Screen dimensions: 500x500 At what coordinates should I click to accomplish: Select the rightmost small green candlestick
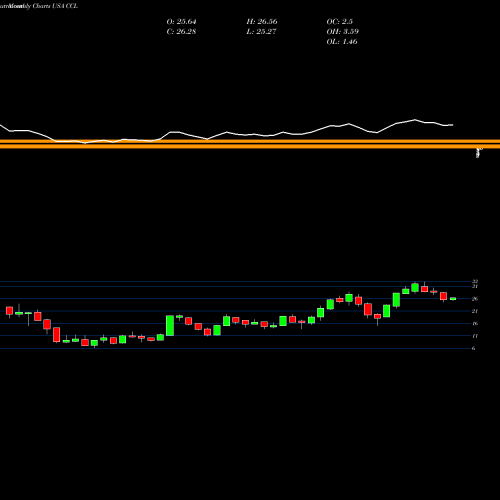pyautogui.click(x=453, y=299)
